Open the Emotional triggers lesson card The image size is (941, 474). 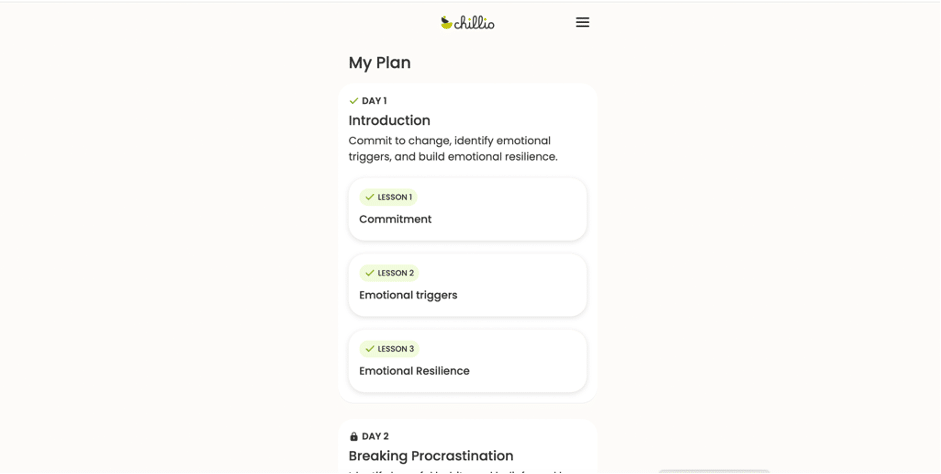coord(467,284)
